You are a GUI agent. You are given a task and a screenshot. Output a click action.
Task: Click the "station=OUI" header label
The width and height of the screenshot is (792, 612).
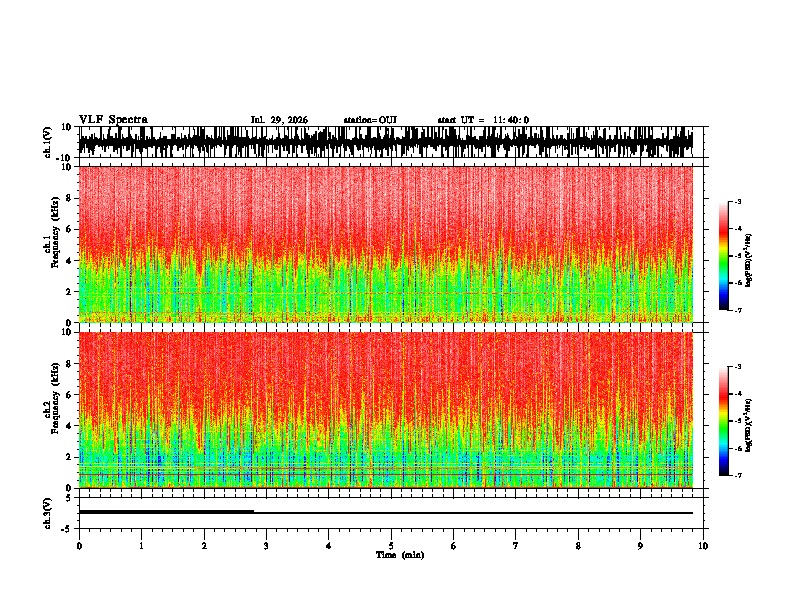pyautogui.click(x=370, y=120)
